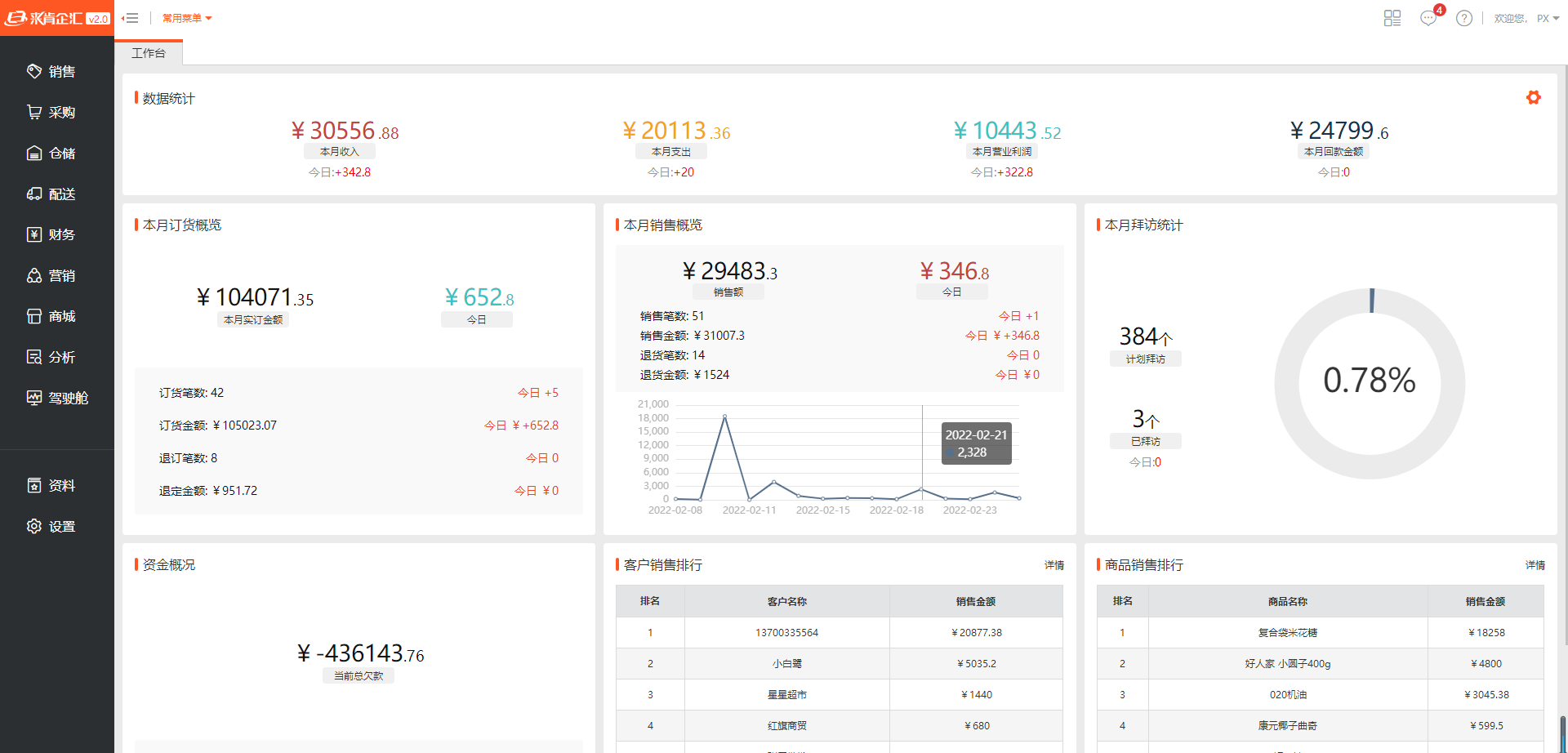The height and width of the screenshot is (753, 1568).
Task: Click the help question mark icon
Action: point(1463,18)
